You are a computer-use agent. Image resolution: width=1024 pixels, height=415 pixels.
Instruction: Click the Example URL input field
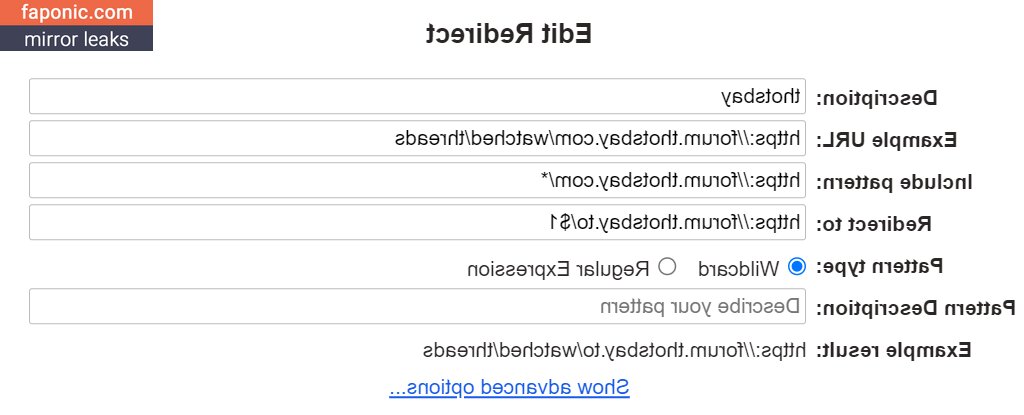(418, 139)
